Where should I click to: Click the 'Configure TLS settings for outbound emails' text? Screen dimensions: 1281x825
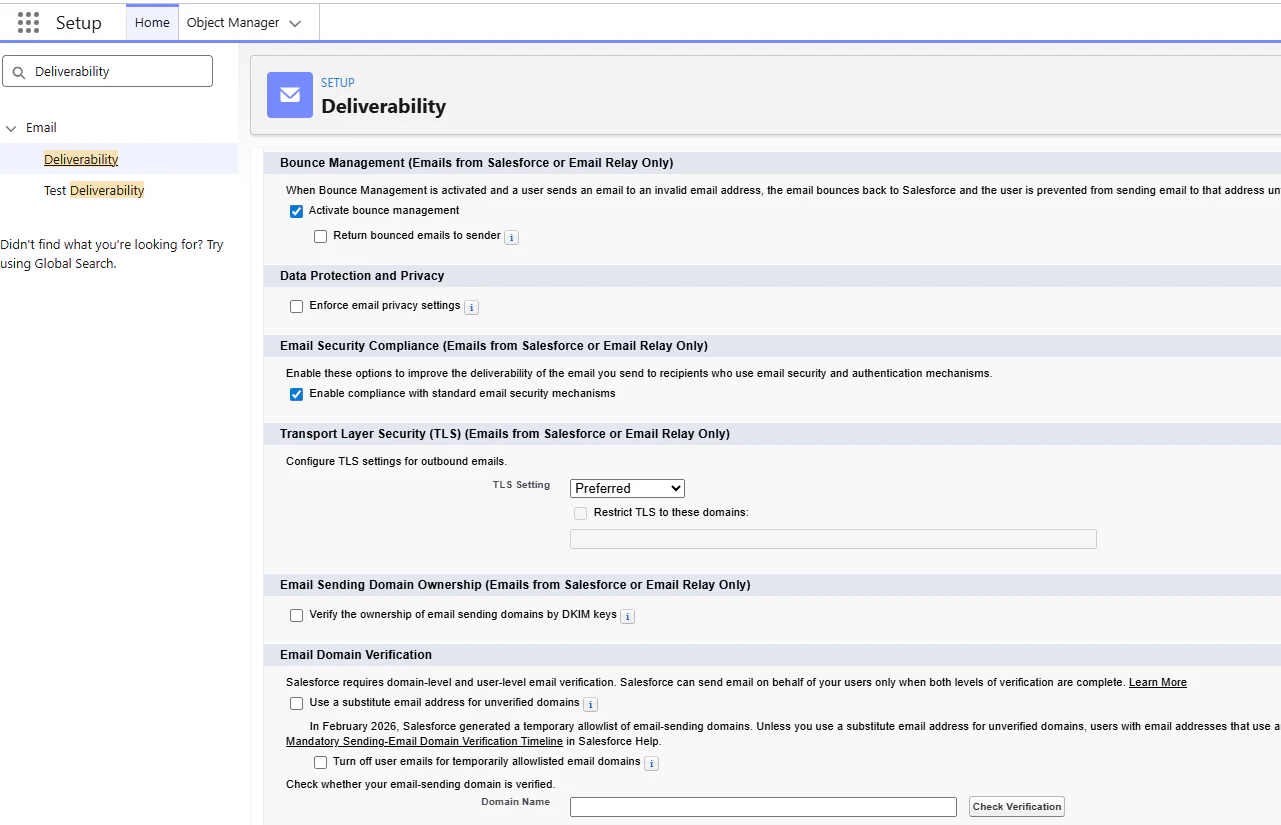397,462
